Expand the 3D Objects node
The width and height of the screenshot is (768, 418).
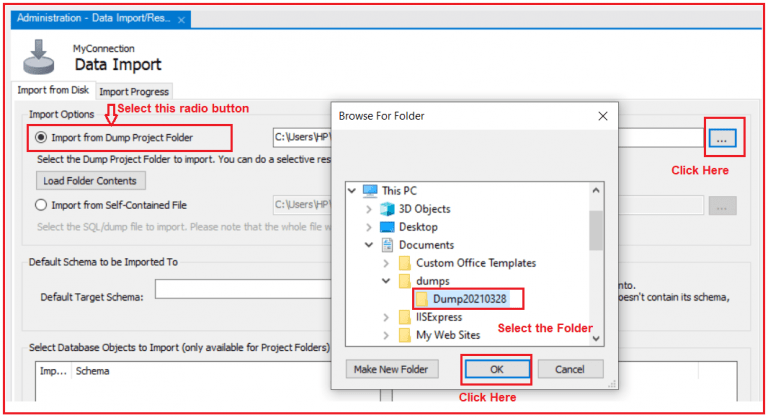[369, 209]
